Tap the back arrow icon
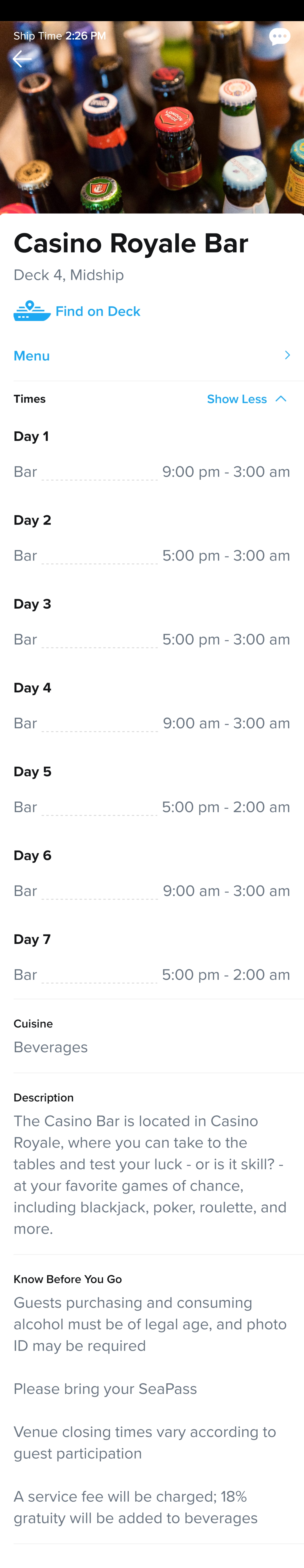The height and width of the screenshot is (1568, 304). tap(22, 58)
